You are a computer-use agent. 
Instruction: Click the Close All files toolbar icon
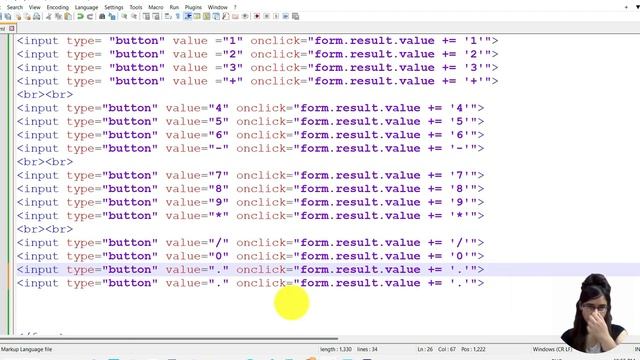click(x=27, y=16)
